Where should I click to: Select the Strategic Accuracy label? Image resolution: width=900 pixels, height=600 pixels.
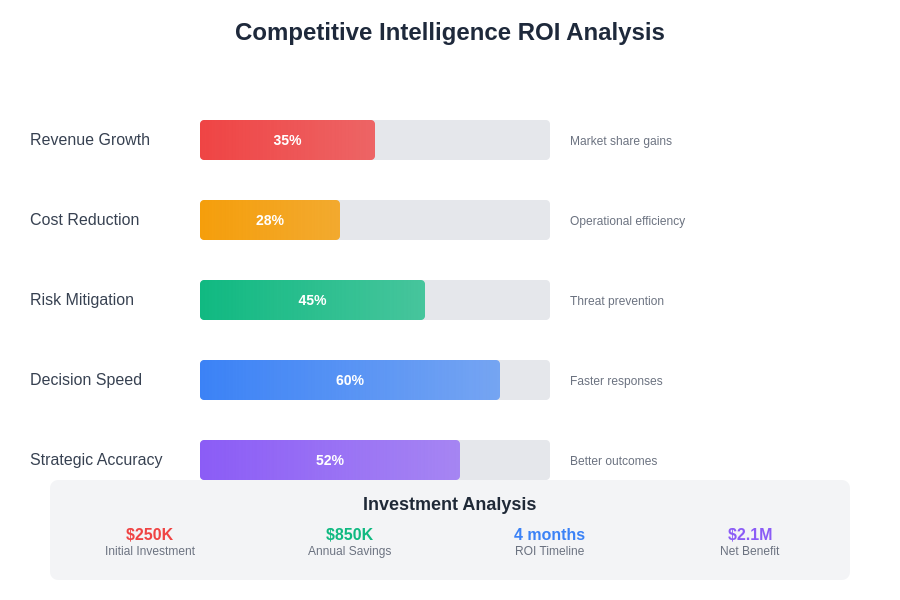pyautogui.click(x=96, y=460)
